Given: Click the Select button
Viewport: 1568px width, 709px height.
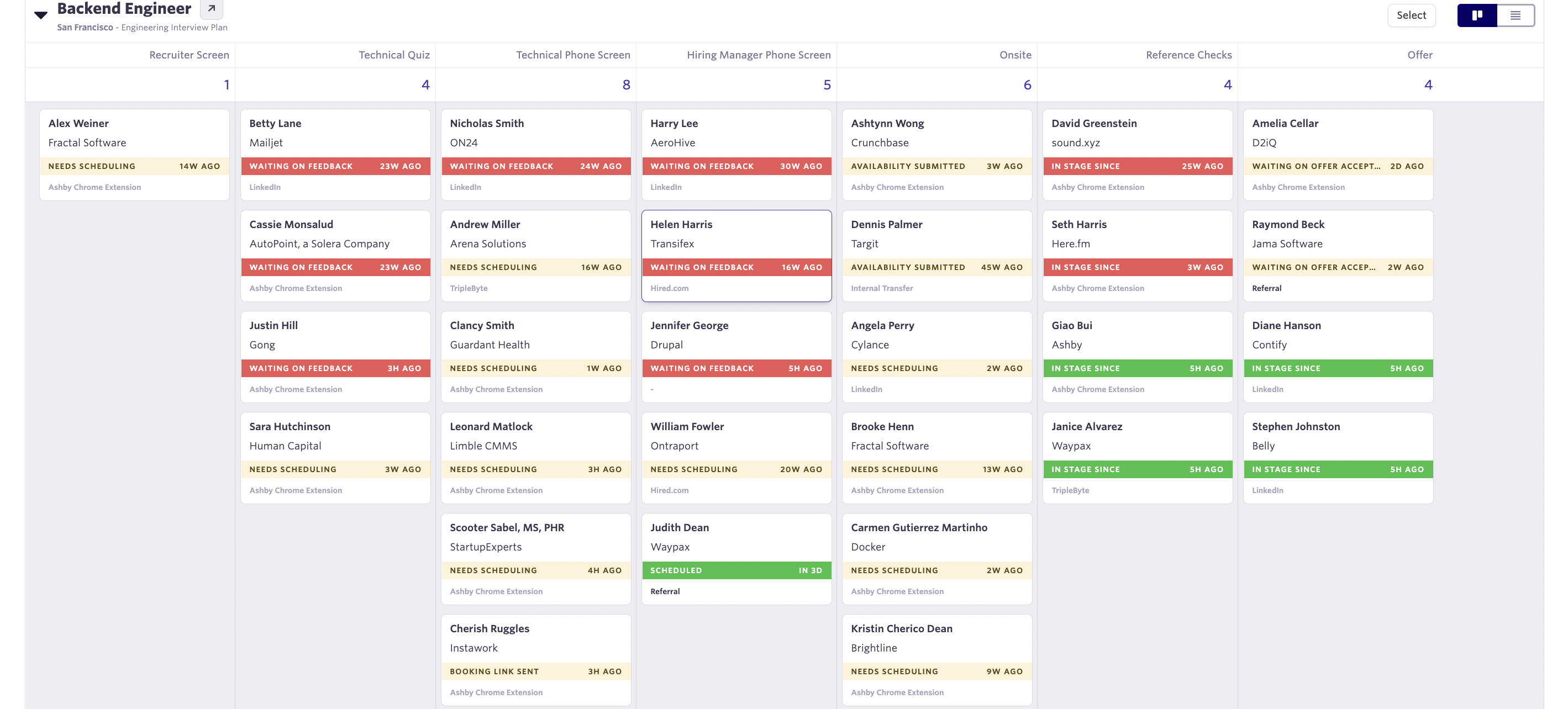Looking at the screenshot, I should coord(1411,15).
